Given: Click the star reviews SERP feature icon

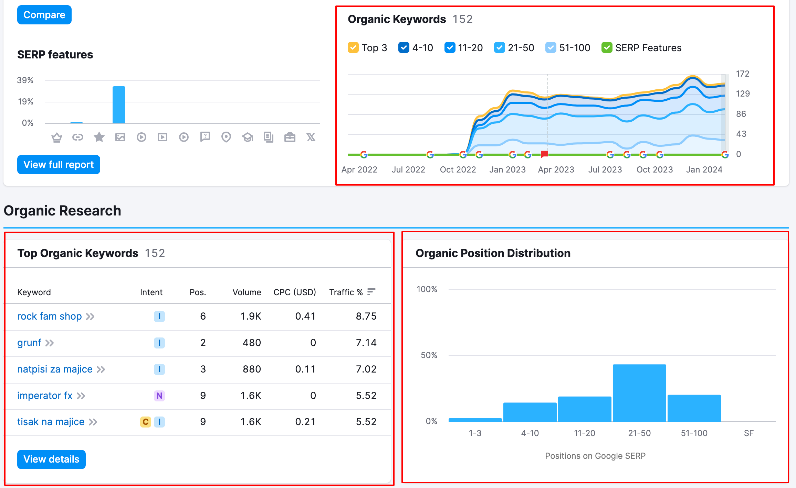Looking at the screenshot, I should tap(98, 137).
